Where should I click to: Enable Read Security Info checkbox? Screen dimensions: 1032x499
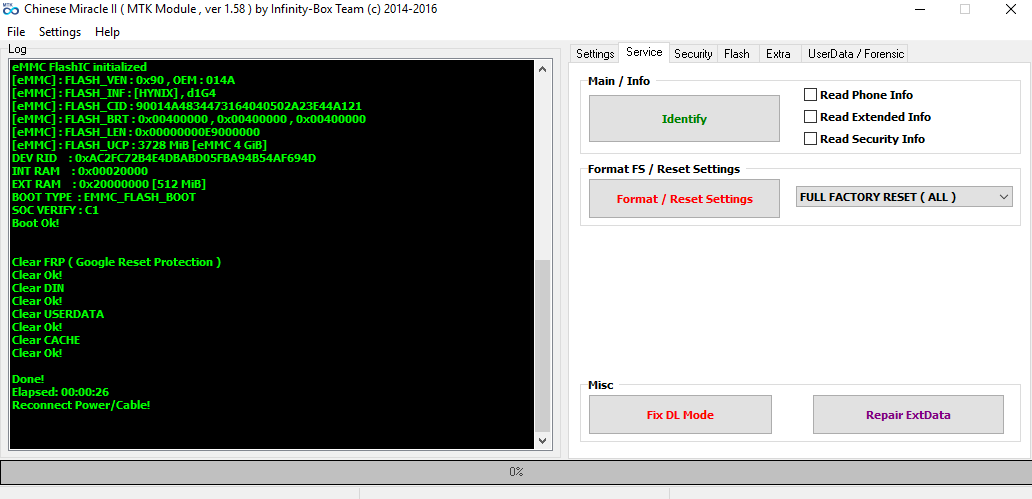(x=810, y=139)
